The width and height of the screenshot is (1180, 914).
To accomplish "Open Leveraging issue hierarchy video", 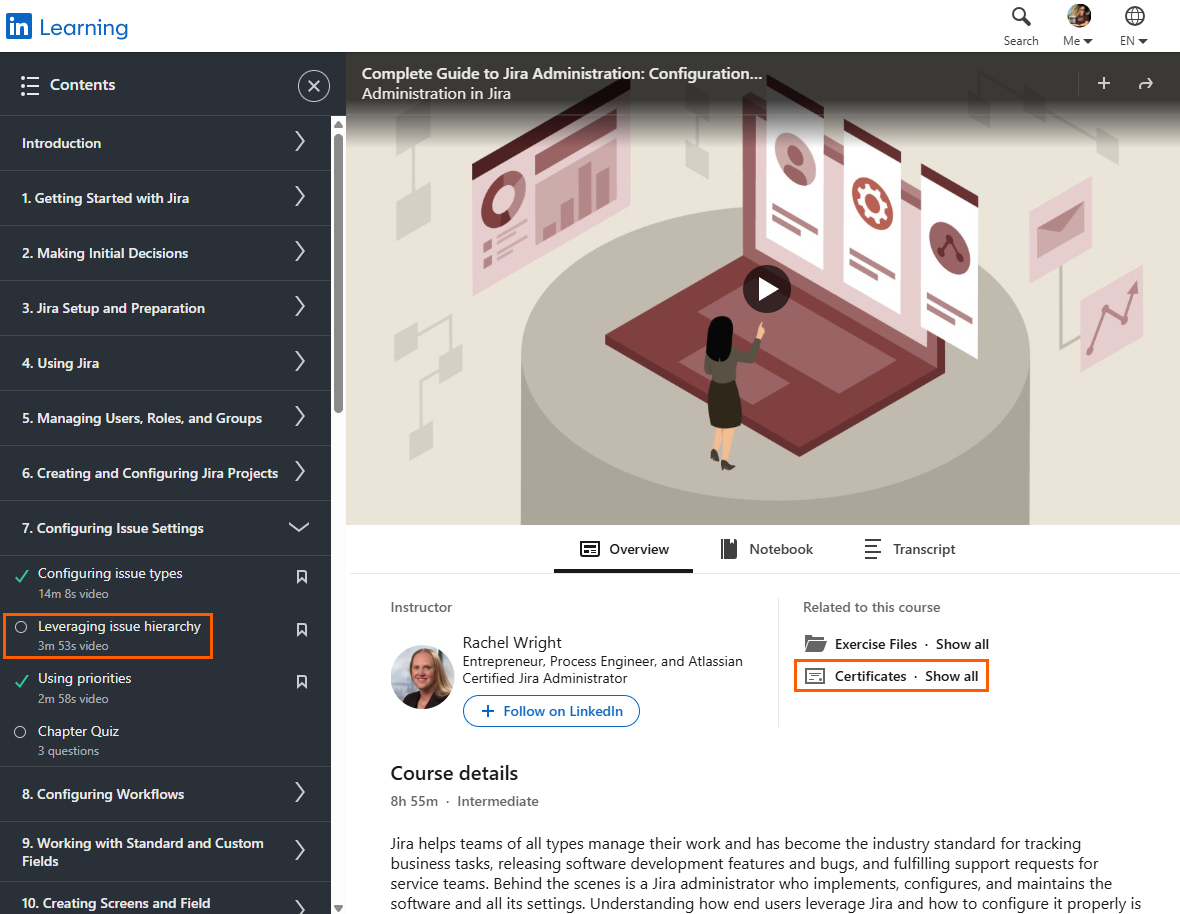I will pyautogui.click(x=119, y=635).
